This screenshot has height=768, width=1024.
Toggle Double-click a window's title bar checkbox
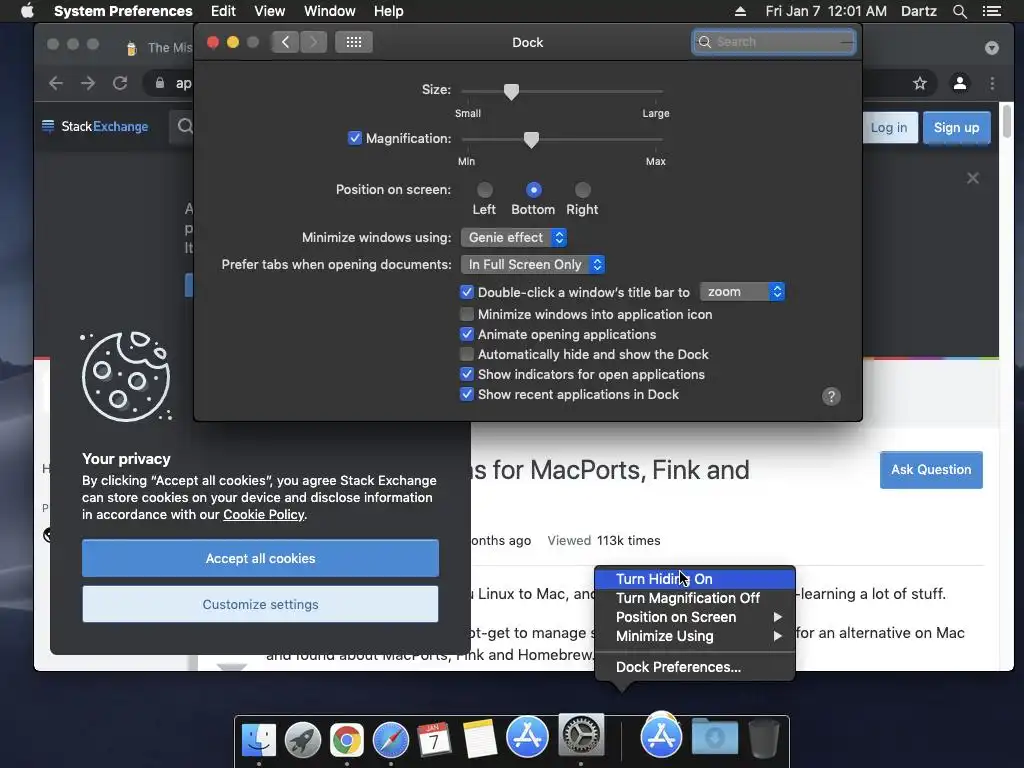pos(466,292)
